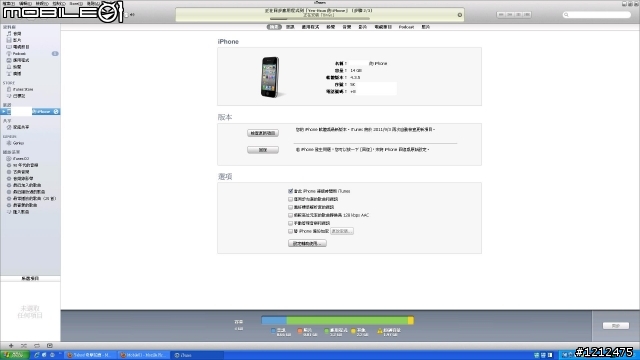
Task: Open the Edit menu in menu bar
Action: click(x=25, y=3)
